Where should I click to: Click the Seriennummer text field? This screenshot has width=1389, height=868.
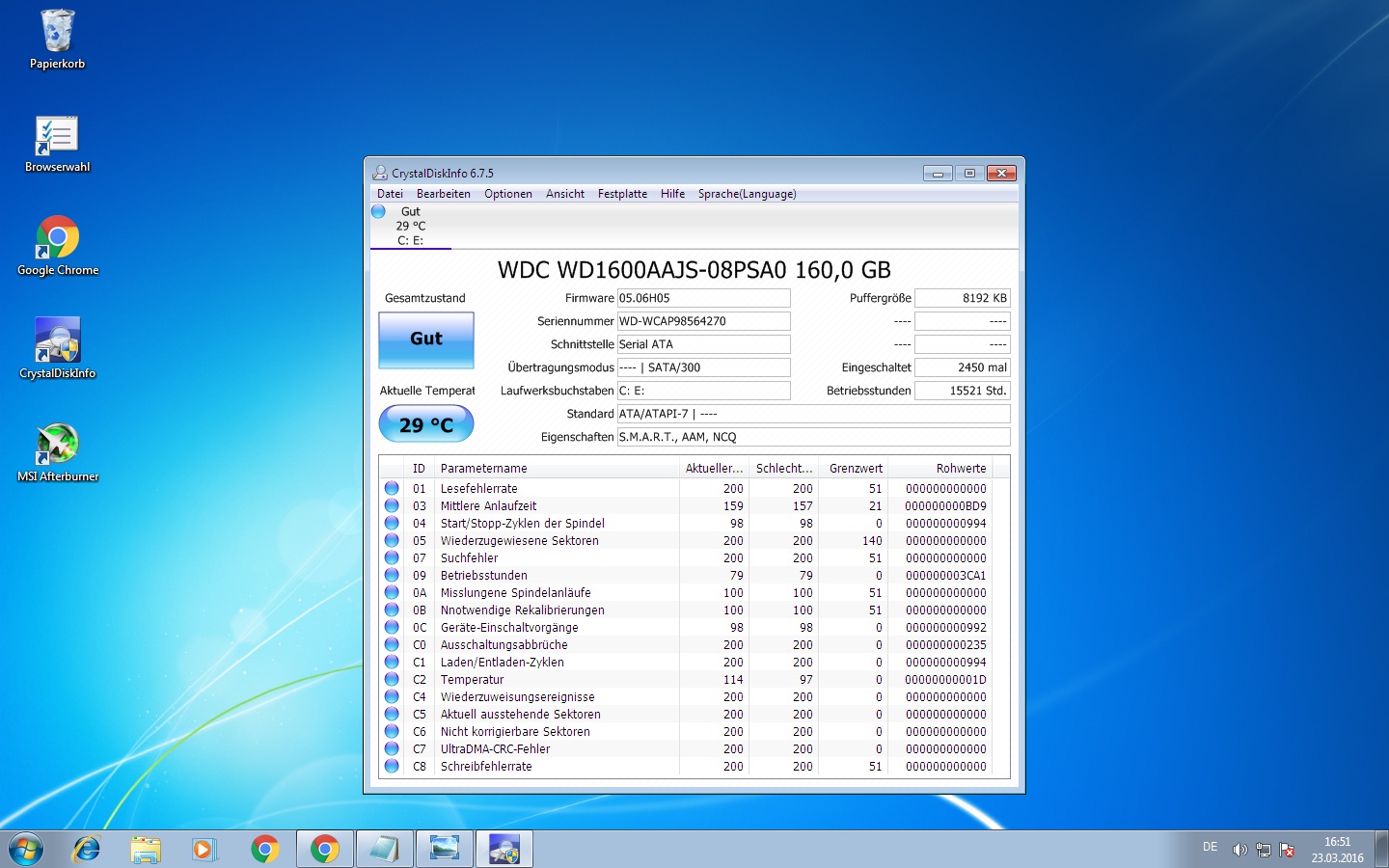pyautogui.click(x=703, y=321)
